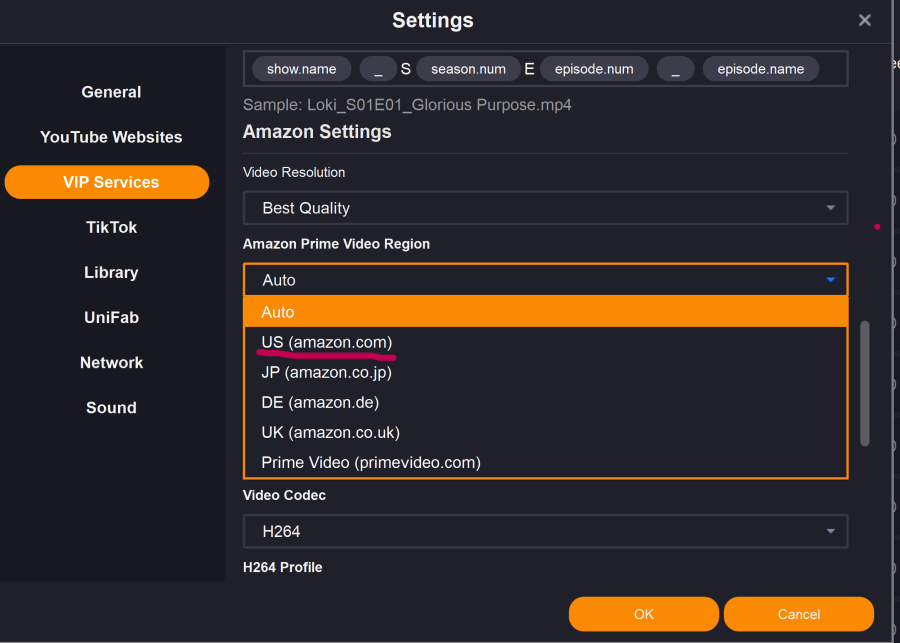
Task: Switch to Network settings
Action: (x=111, y=362)
